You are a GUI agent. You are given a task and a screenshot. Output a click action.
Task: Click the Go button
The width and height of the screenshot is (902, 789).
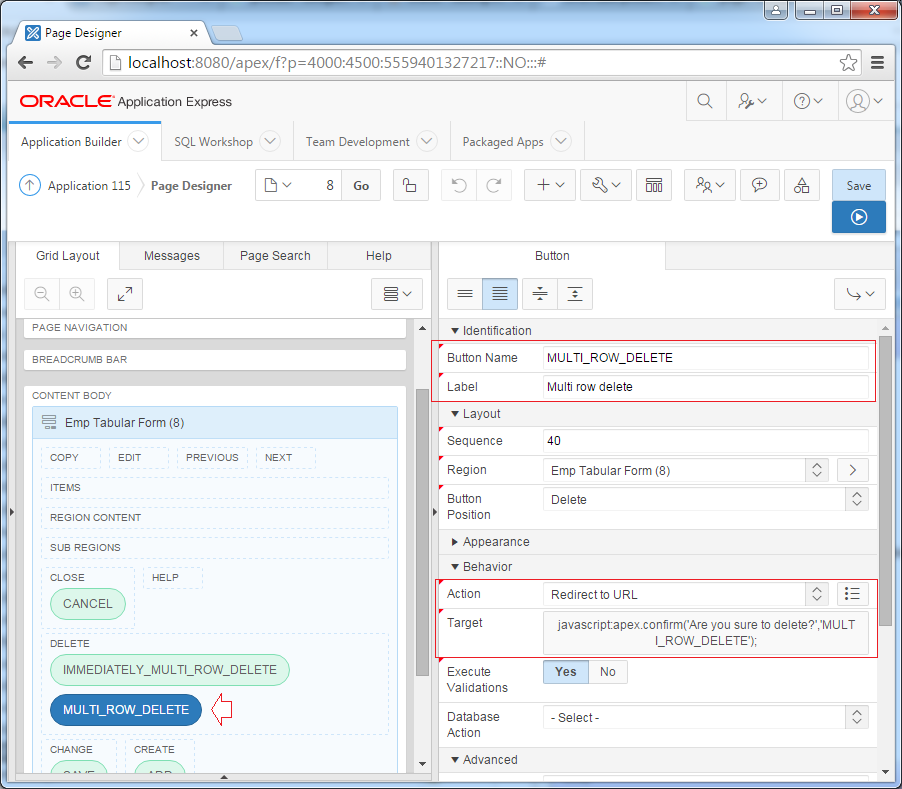[x=361, y=185]
